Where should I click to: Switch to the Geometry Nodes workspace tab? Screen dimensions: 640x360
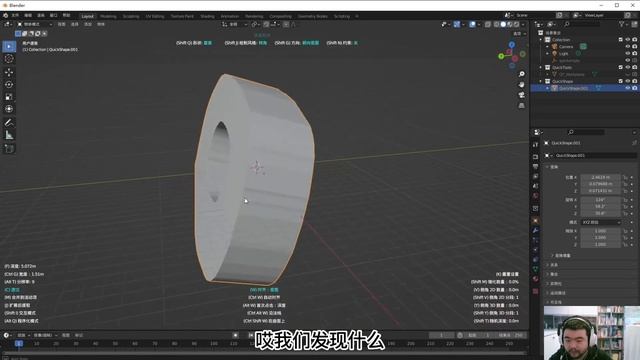point(313,16)
